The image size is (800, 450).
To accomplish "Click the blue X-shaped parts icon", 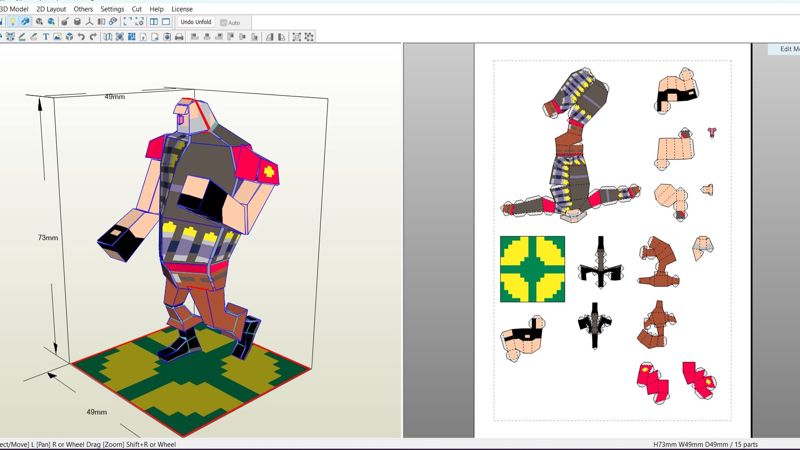I will tap(120, 37).
